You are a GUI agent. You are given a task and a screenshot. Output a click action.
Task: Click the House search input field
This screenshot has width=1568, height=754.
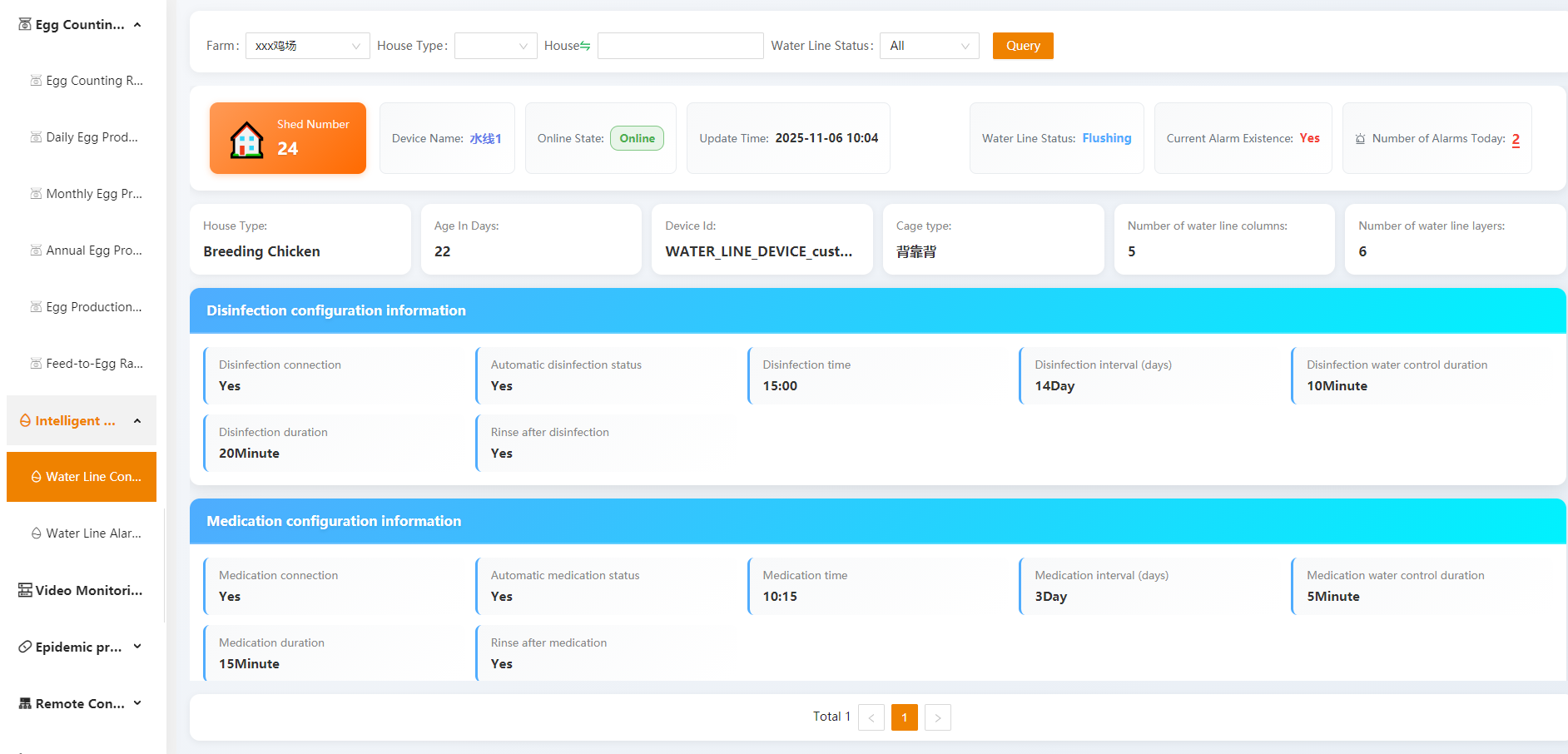click(681, 46)
